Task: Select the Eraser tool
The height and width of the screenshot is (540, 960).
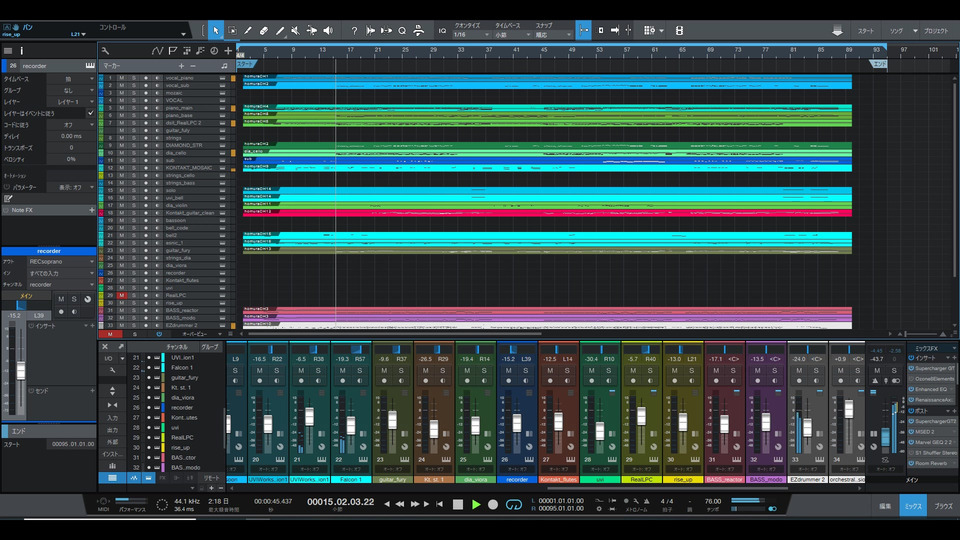Action: click(264, 30)
